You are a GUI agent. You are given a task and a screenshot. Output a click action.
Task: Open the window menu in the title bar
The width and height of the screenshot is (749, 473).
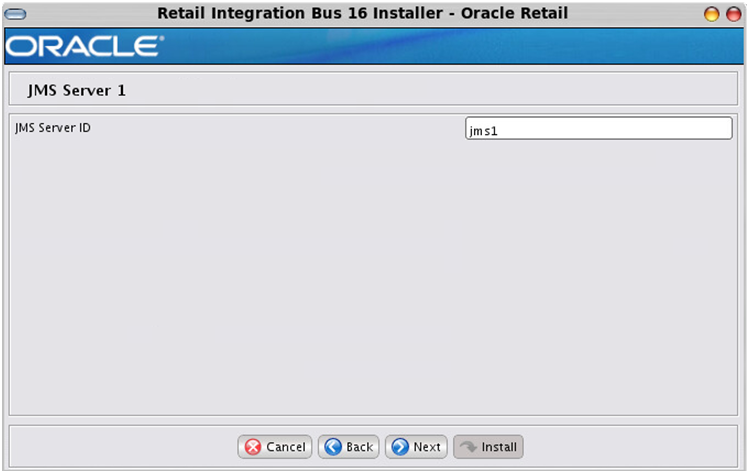15,14
